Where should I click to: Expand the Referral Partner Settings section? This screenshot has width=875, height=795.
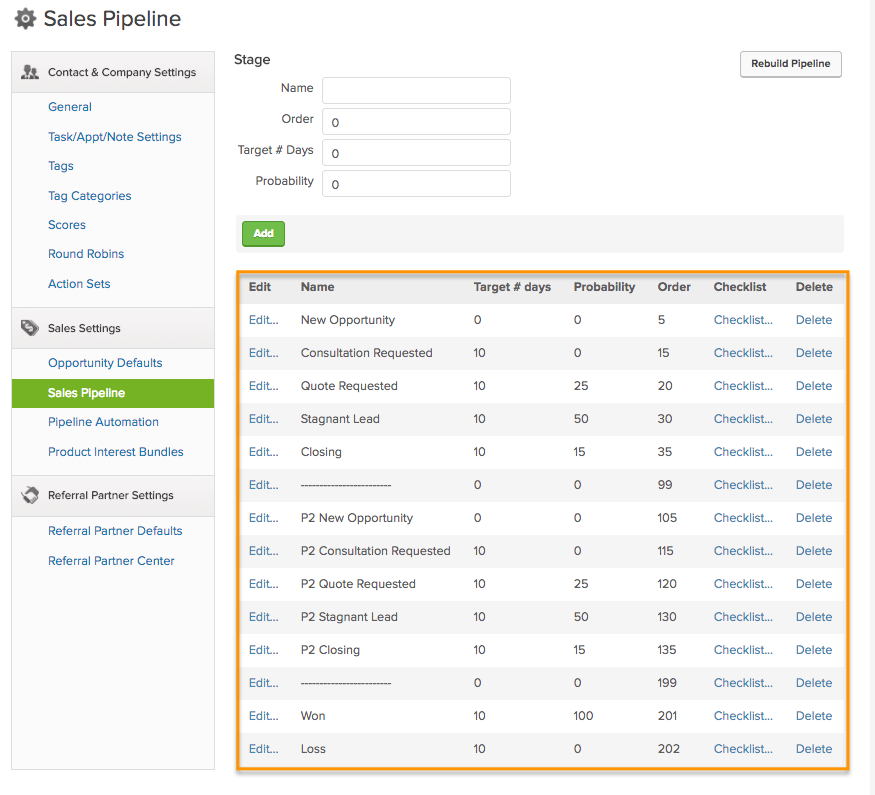(112, 495)
